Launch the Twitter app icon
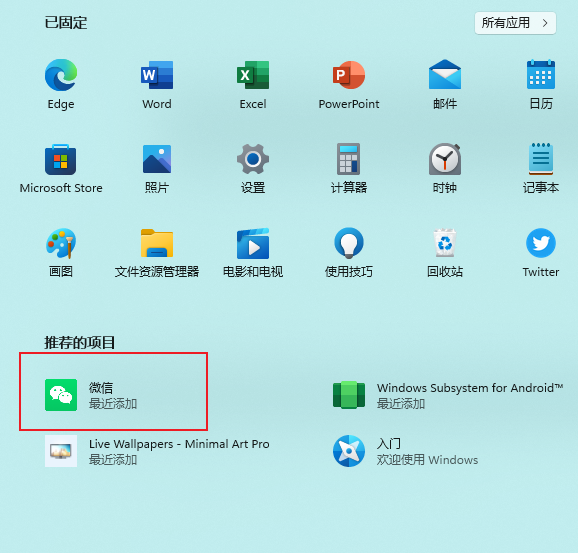Viewport: 578px width, 553px height. pos(541,243)
